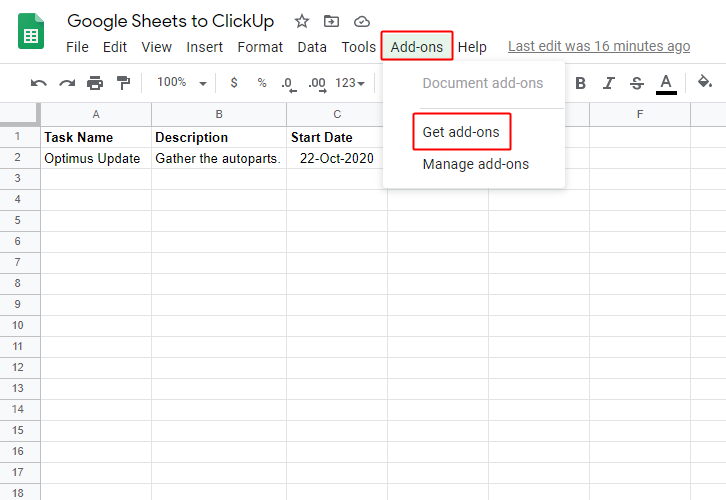Screen dimensions: 726x500
Task: Open the fill color bucket
Action: coord(705,82)
